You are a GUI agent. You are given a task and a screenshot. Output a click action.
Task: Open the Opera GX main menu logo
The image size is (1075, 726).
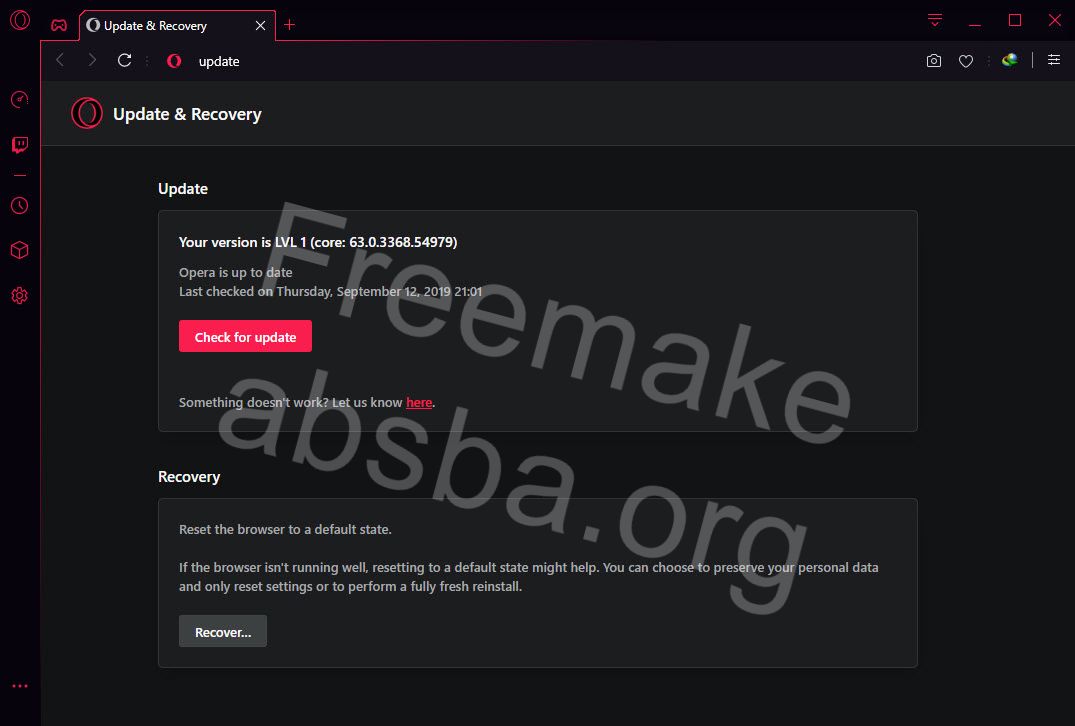pyautogui.click(x=20, y=20)
